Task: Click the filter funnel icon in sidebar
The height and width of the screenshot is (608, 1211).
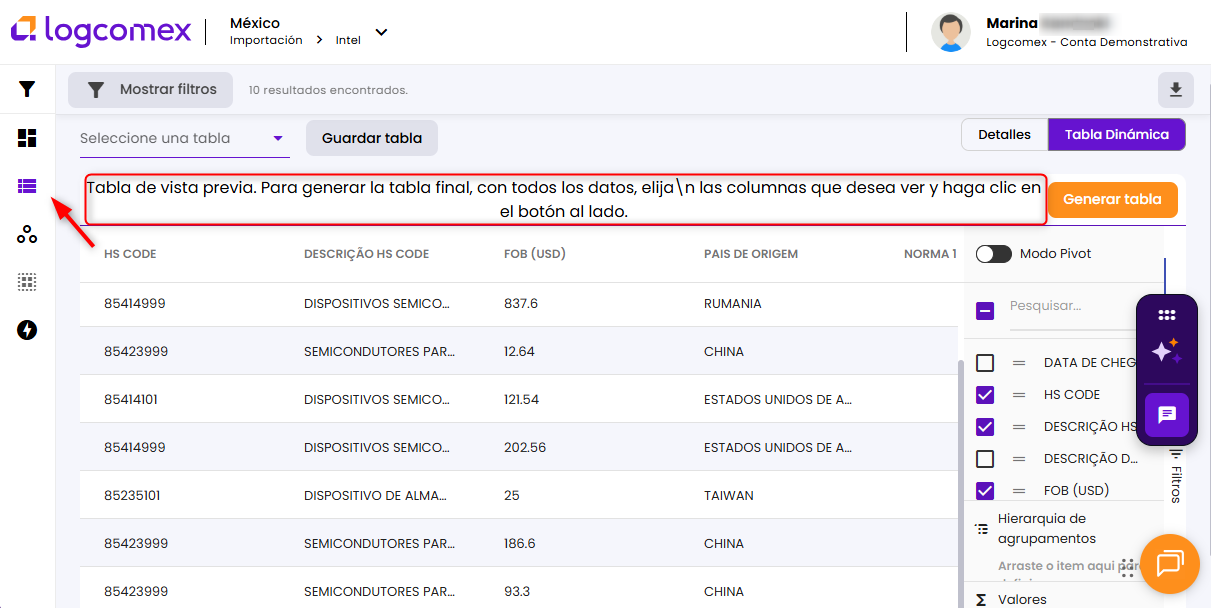Action: pyautogui.click(x=27, y=89)
